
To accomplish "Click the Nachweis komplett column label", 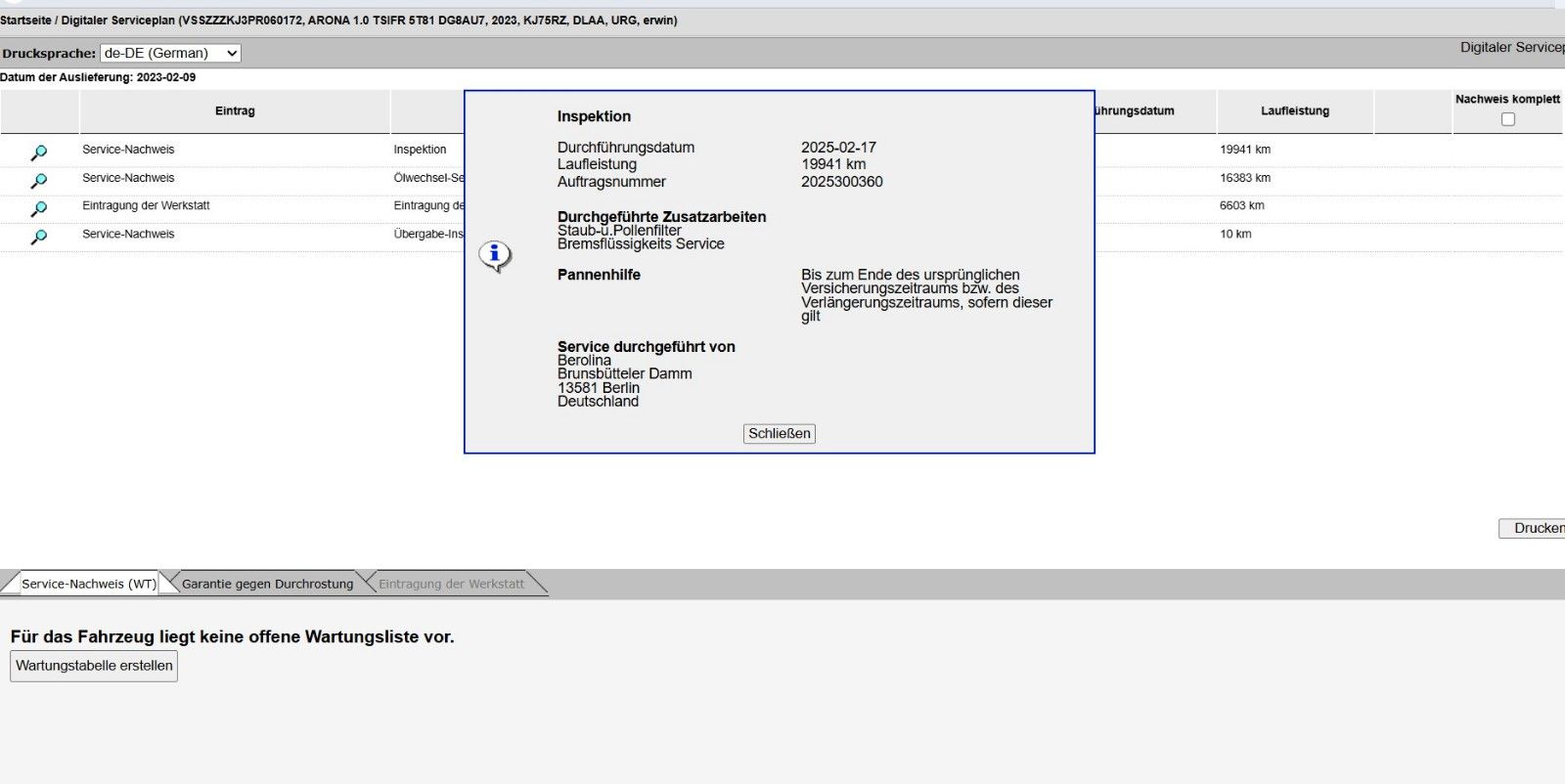I will coord(1506,99).
